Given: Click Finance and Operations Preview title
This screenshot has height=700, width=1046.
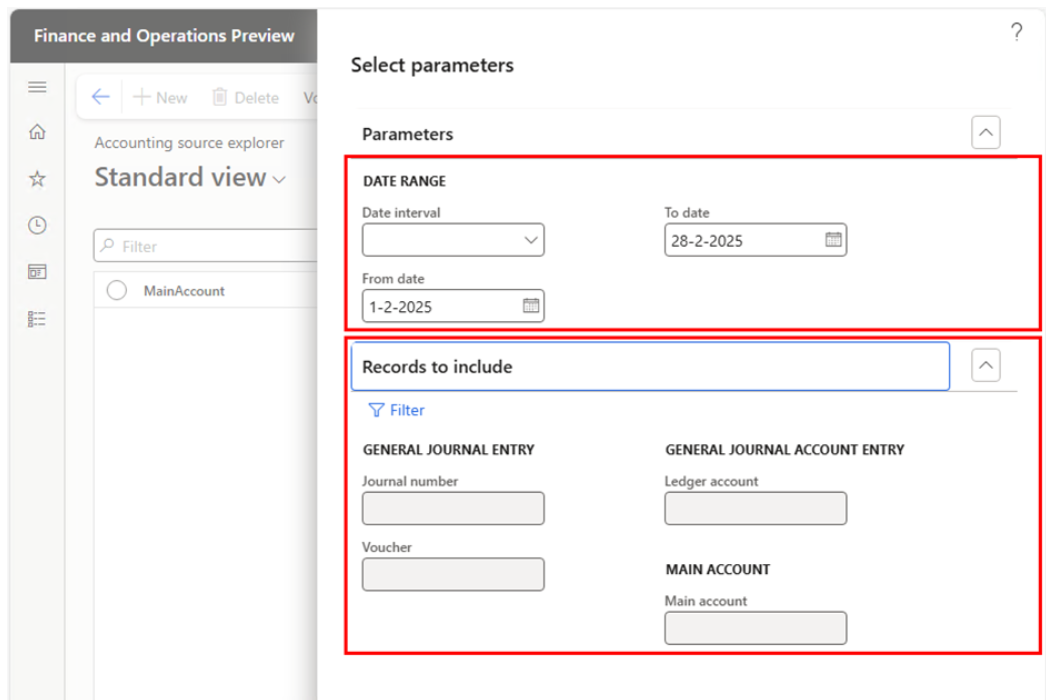Looking at the screenshot, I should (x=164, y=36).
